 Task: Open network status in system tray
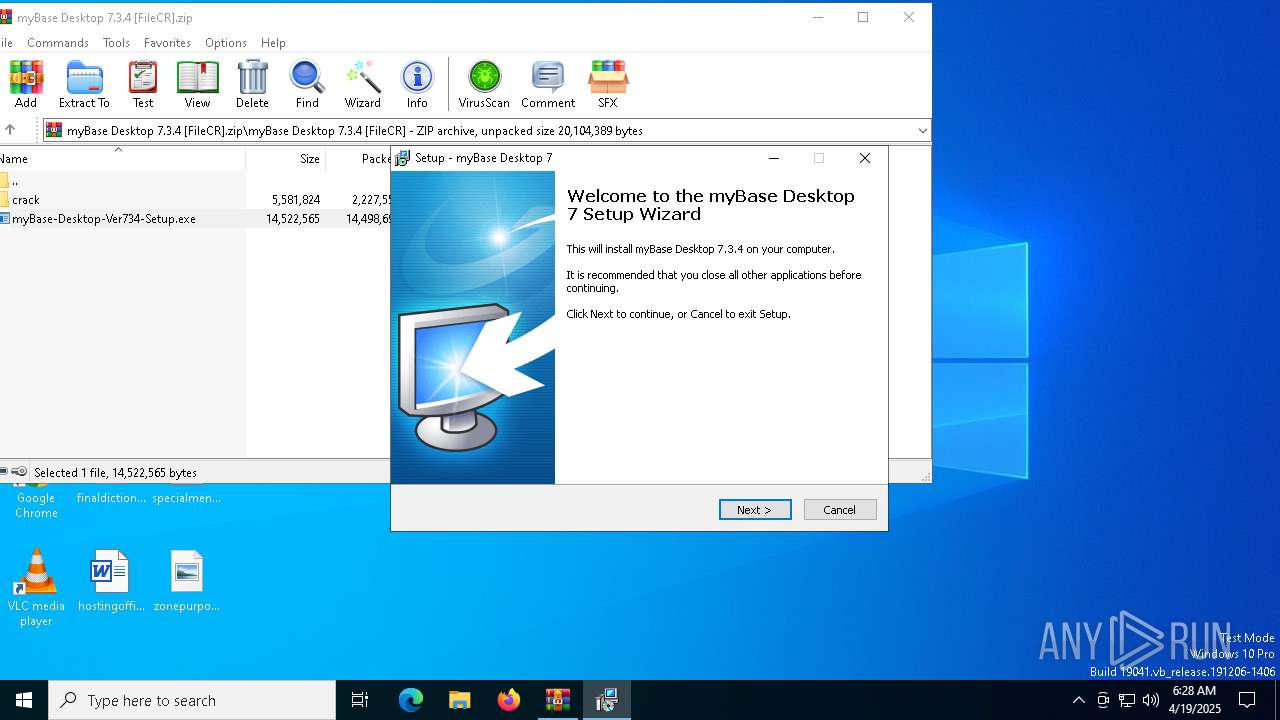coord(1127,700)
